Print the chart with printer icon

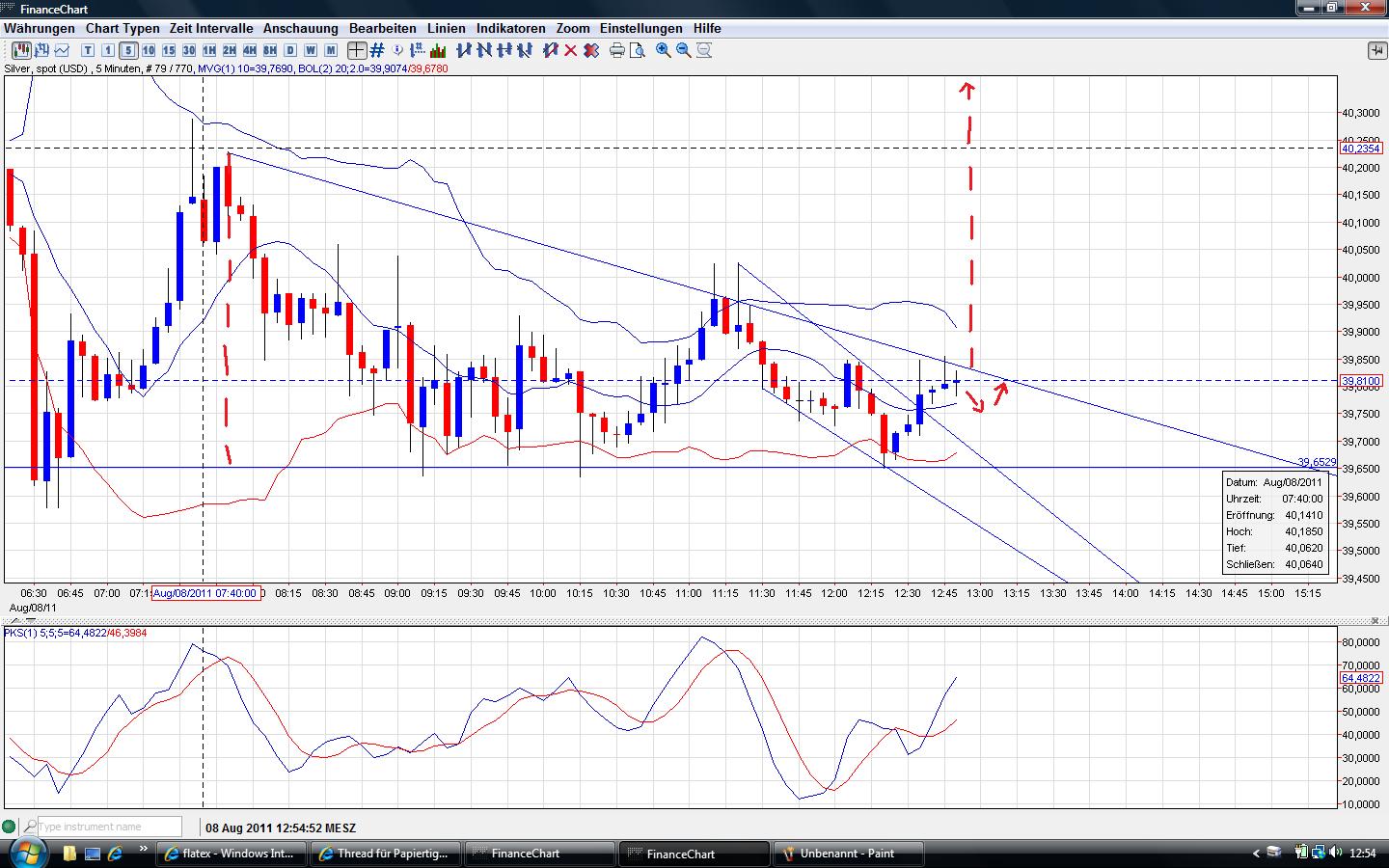[617, 50]
